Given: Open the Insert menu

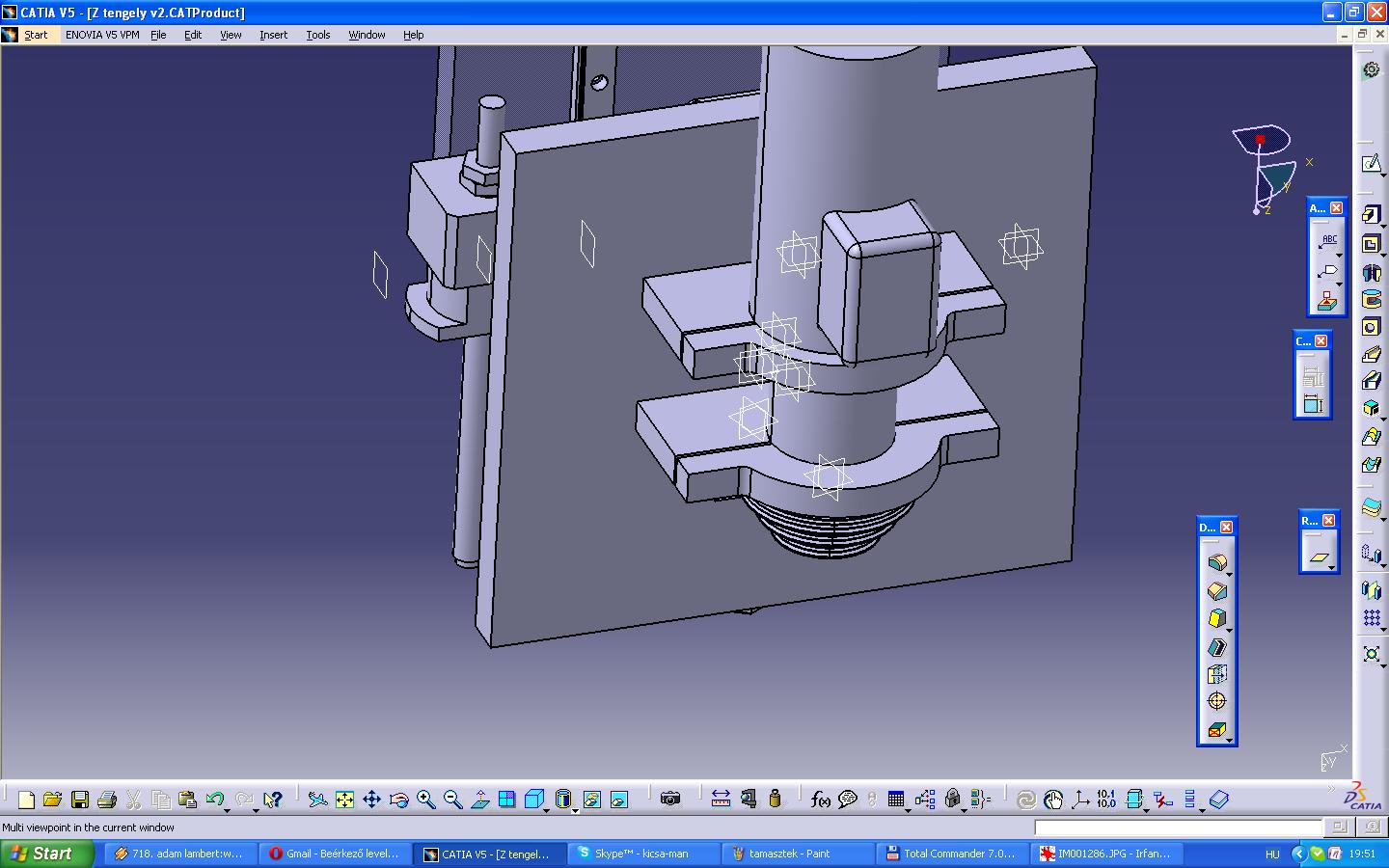Looking at the screenshot, I should 273,35.
